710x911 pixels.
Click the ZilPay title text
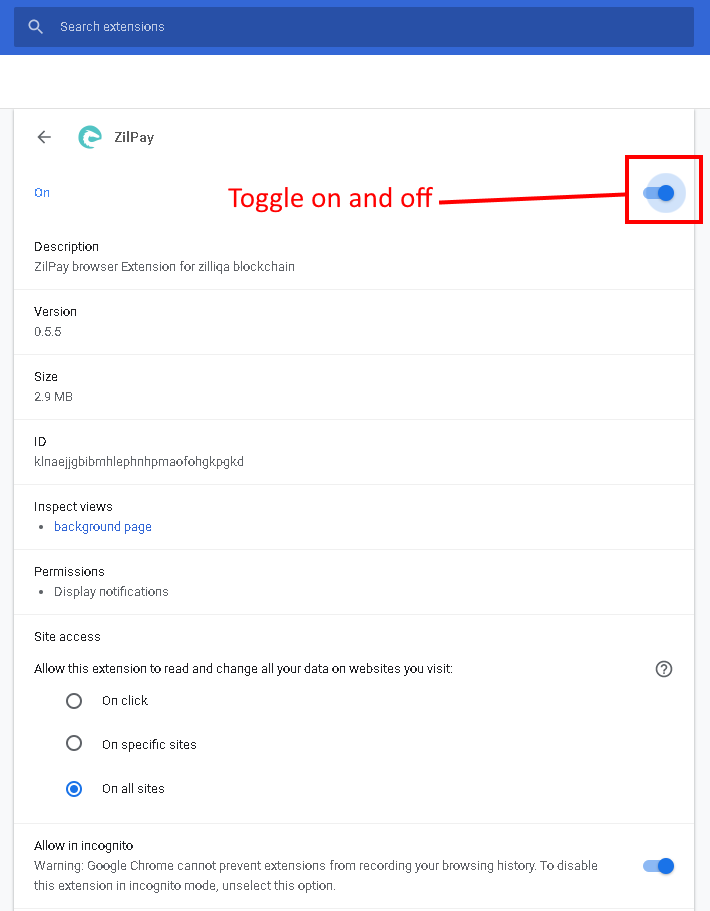134,137
